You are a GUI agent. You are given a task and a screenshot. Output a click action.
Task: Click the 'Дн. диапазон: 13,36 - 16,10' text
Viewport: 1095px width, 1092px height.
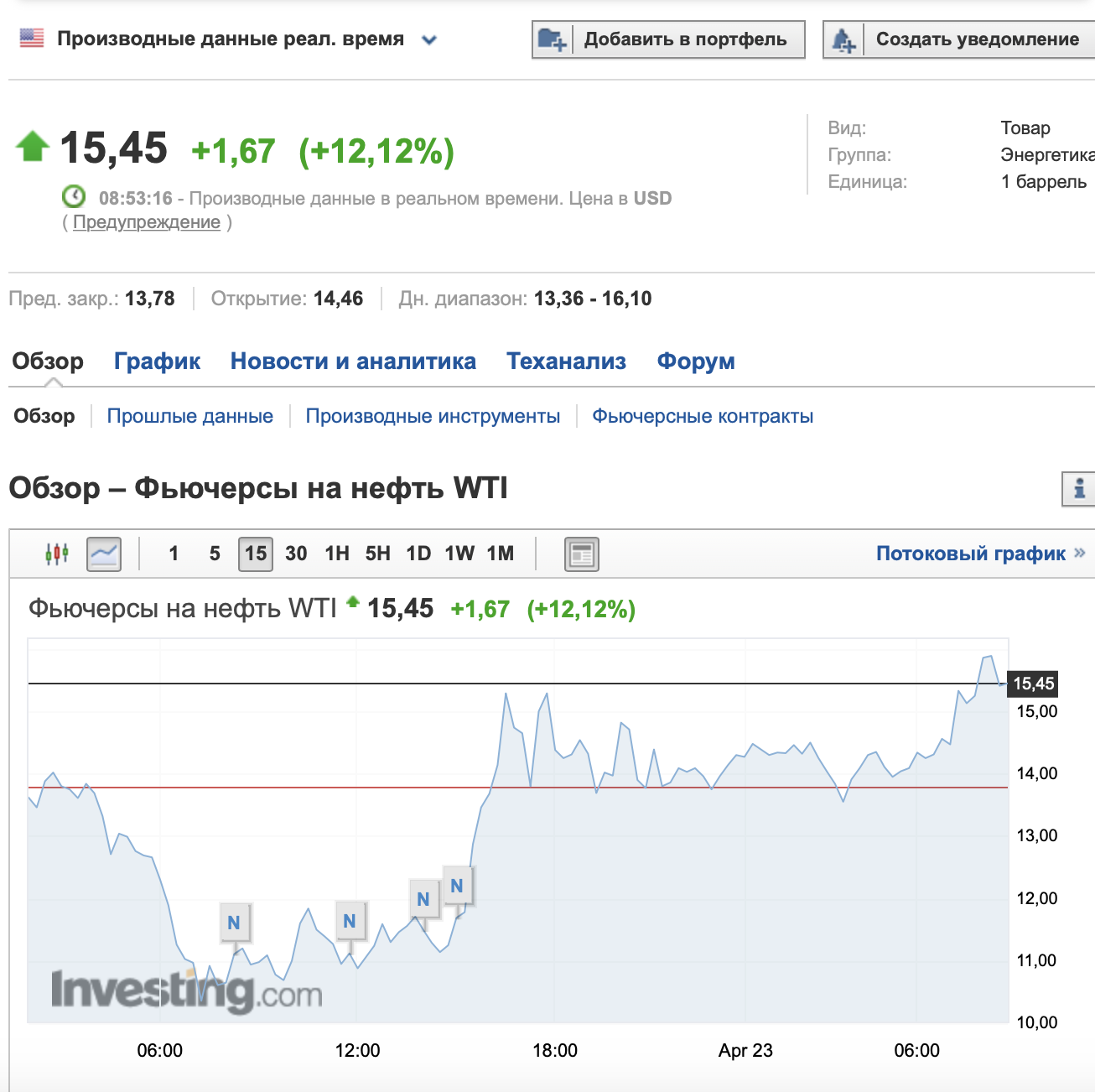(x=525, y=299)
